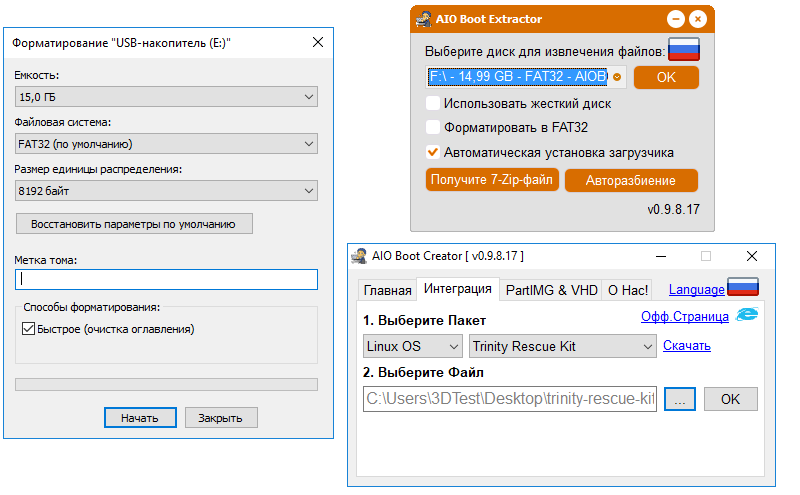Click the AIO Boot Creator title bar icon

click(x=359, y=257)
